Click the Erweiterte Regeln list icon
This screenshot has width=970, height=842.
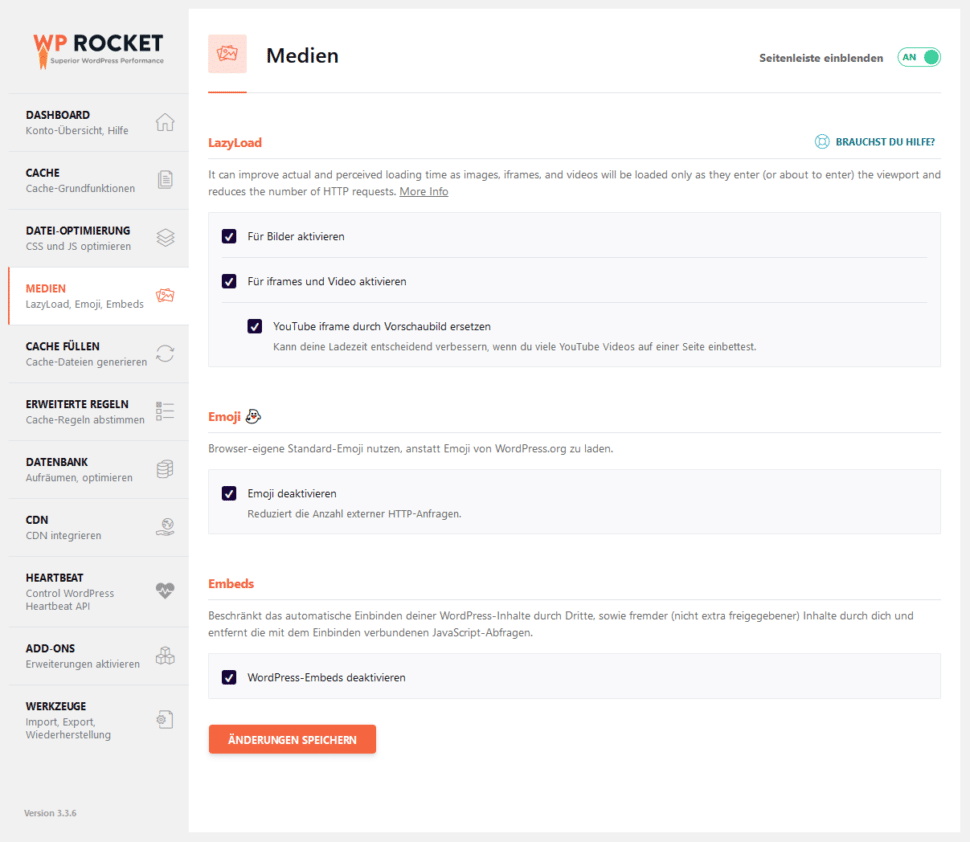(x=165, y=411)
